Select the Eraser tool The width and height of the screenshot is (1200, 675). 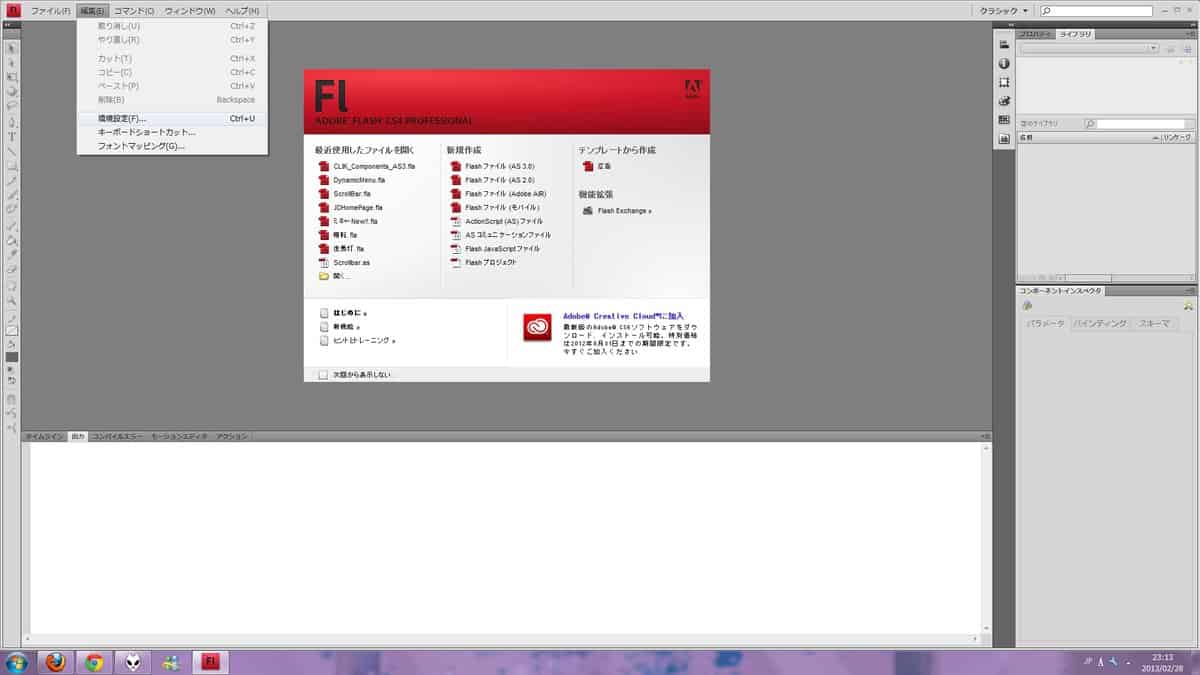[x=12, y=269]
